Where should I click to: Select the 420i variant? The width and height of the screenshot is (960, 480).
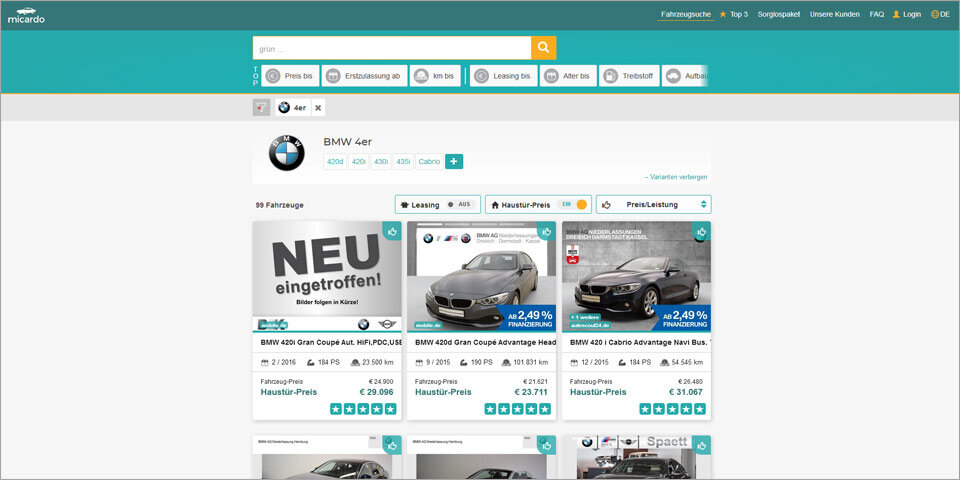359,162
